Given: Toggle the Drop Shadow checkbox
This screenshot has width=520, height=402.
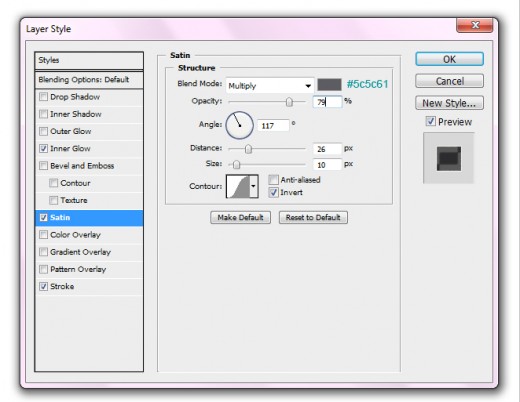Looking at the screenshot, I should coord(43,97).
